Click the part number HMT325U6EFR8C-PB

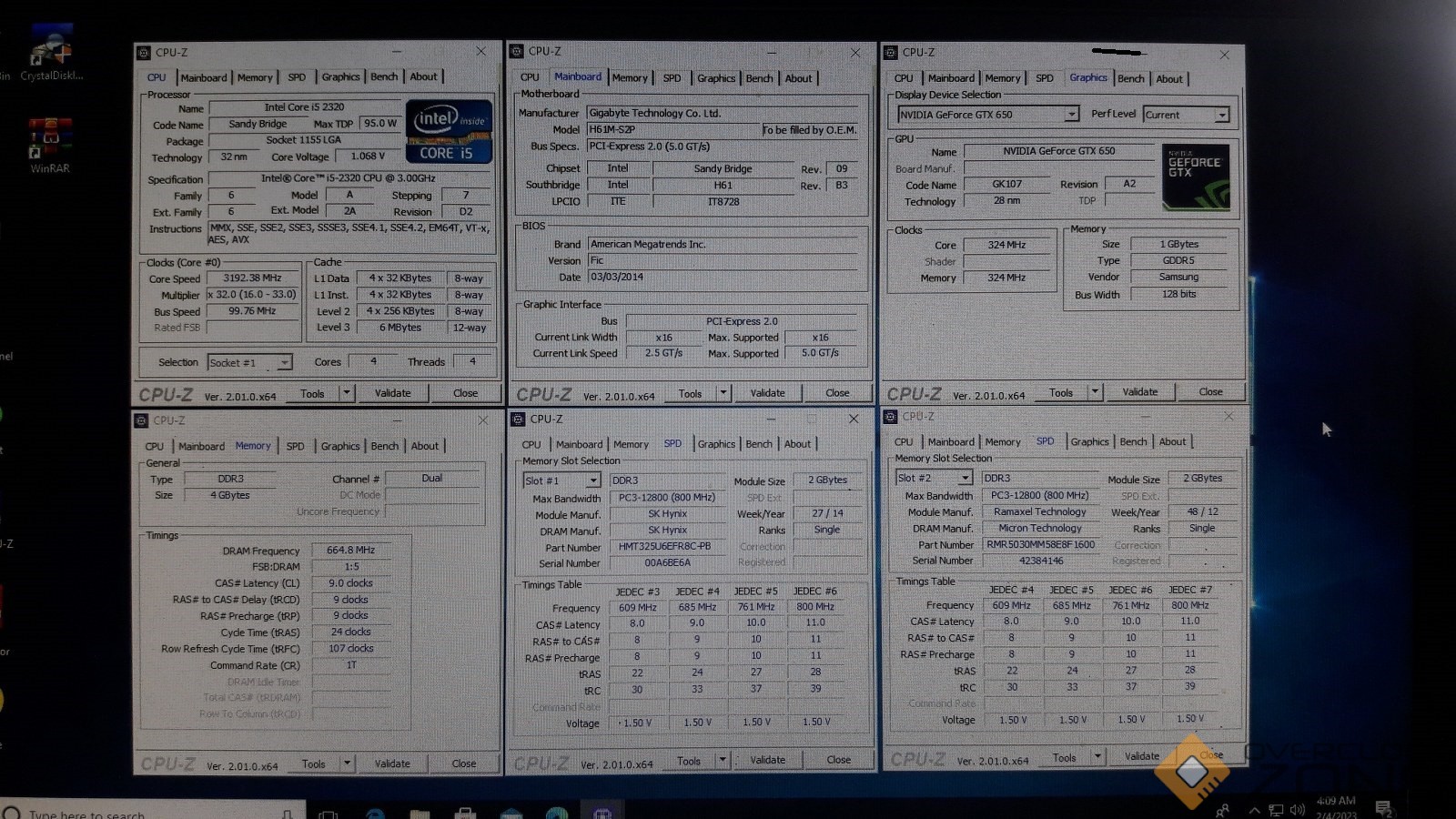pos(666,547)
